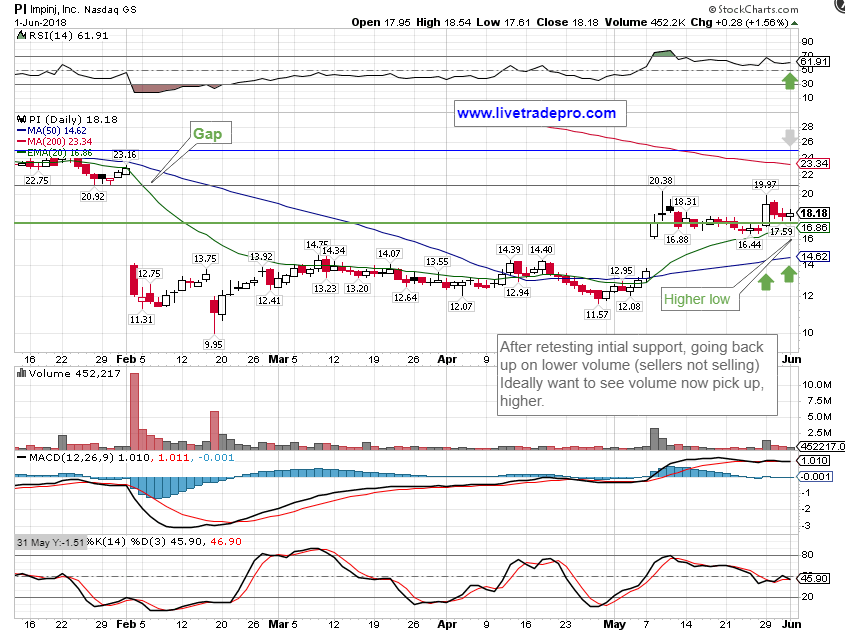845x631 pixels.
Task: Click the grey down arrow above 23.34 tag
Action: 790,139
